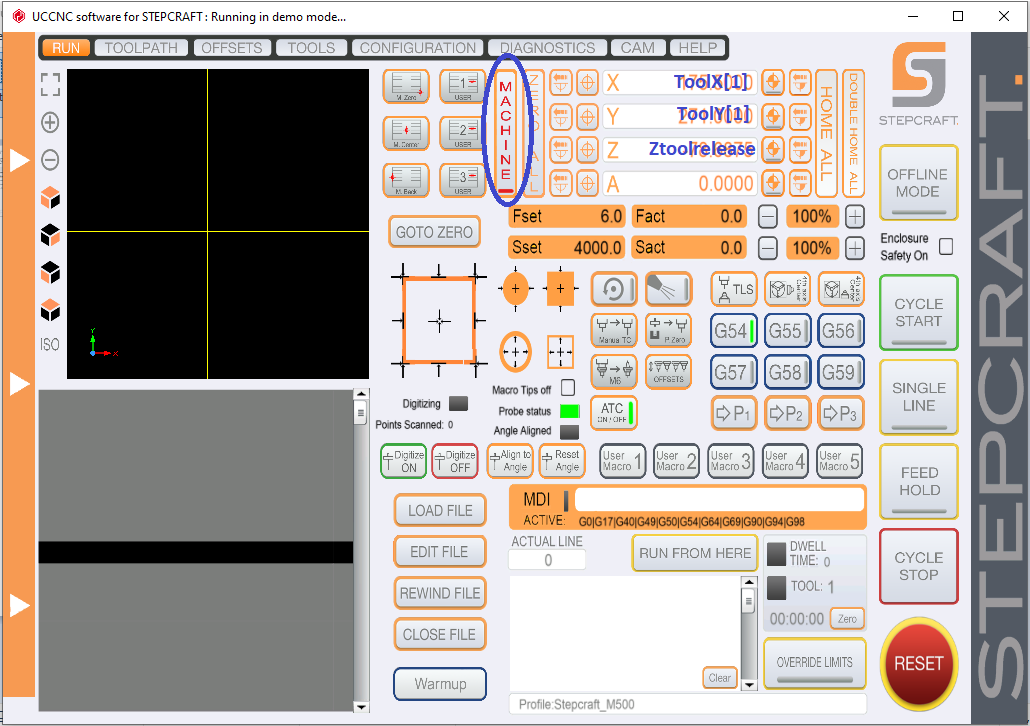Screen dimensions: 1030x726
Task: Click the Manual TC tool change icon
Action: (614, 330)
